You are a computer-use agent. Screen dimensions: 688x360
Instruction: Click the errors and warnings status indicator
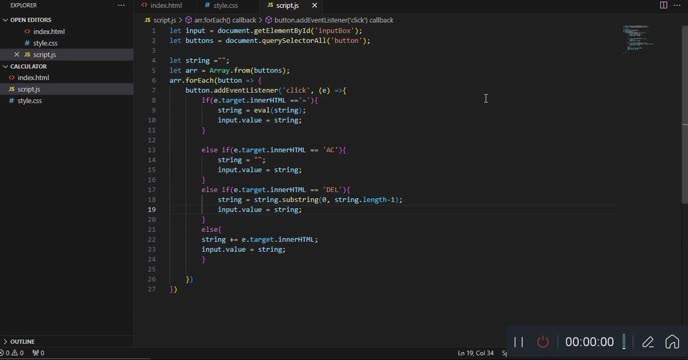click(12, 353)
